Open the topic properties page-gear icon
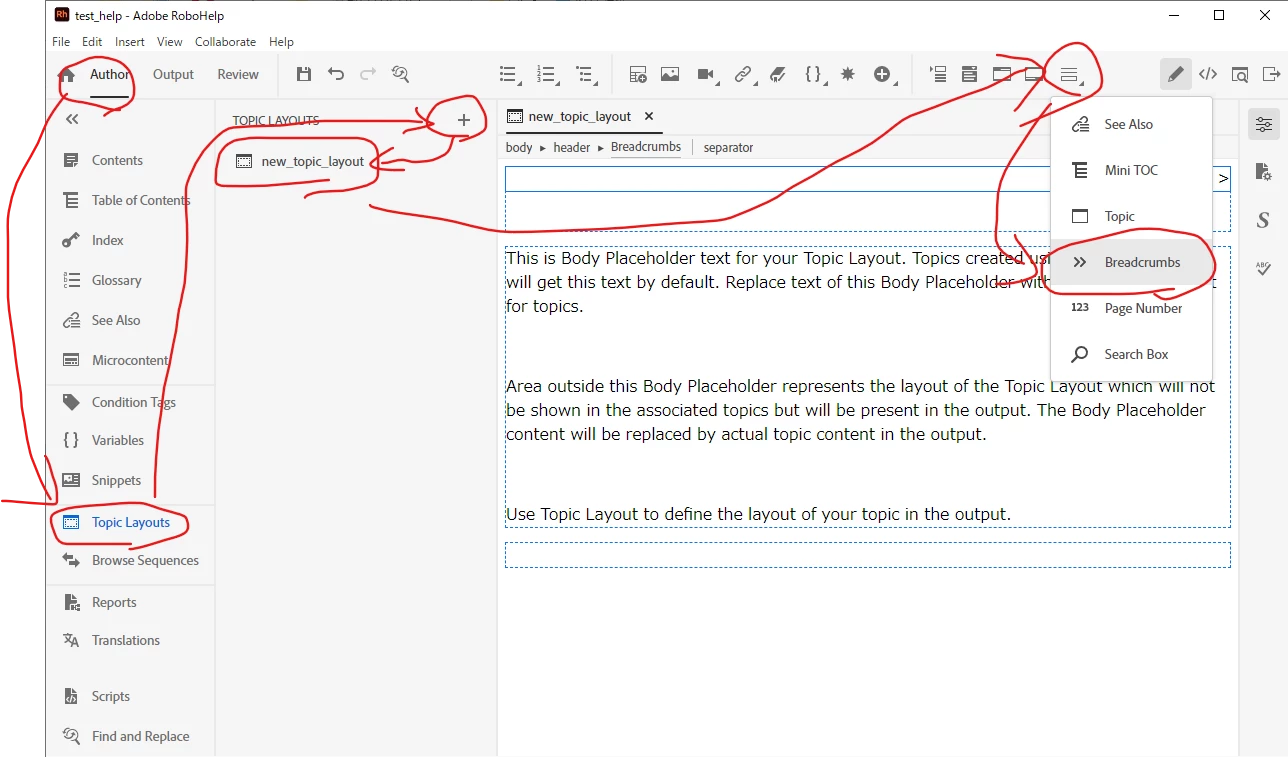The height and width of the screenshot is (757, 1288). pos(1264,172)
